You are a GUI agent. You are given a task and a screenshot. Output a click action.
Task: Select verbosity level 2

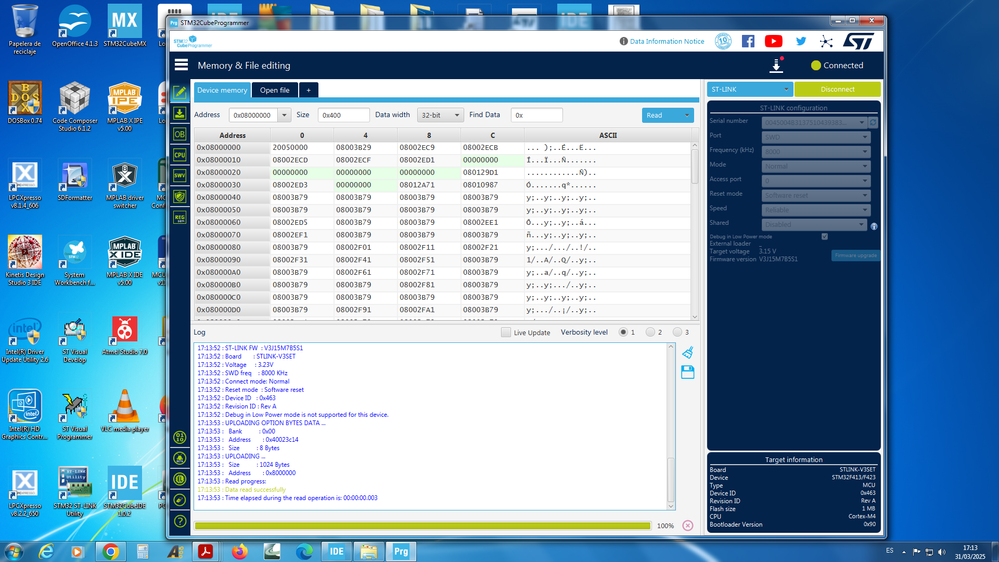650,332
